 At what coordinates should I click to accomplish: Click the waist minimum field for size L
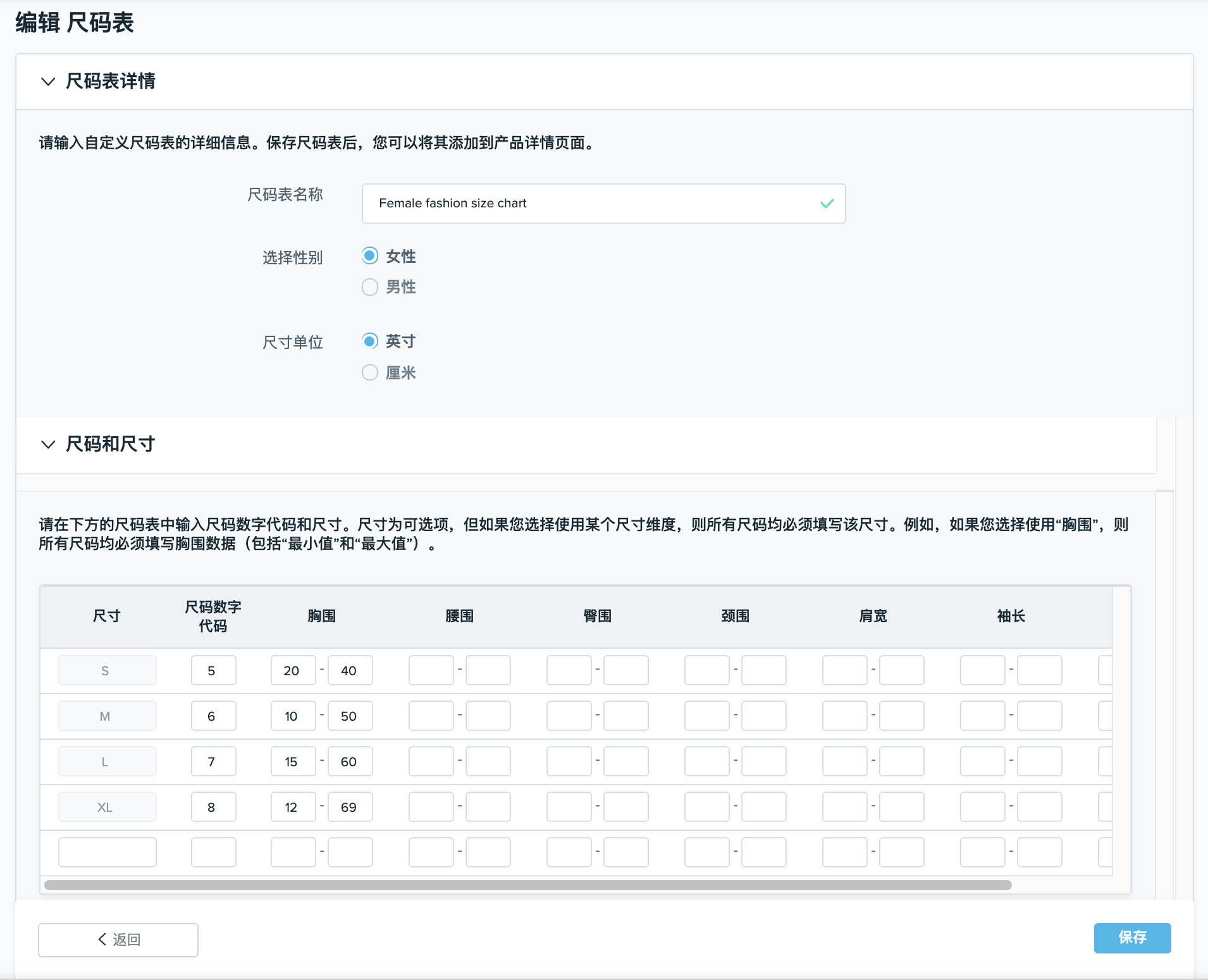(x=431, y=761)
